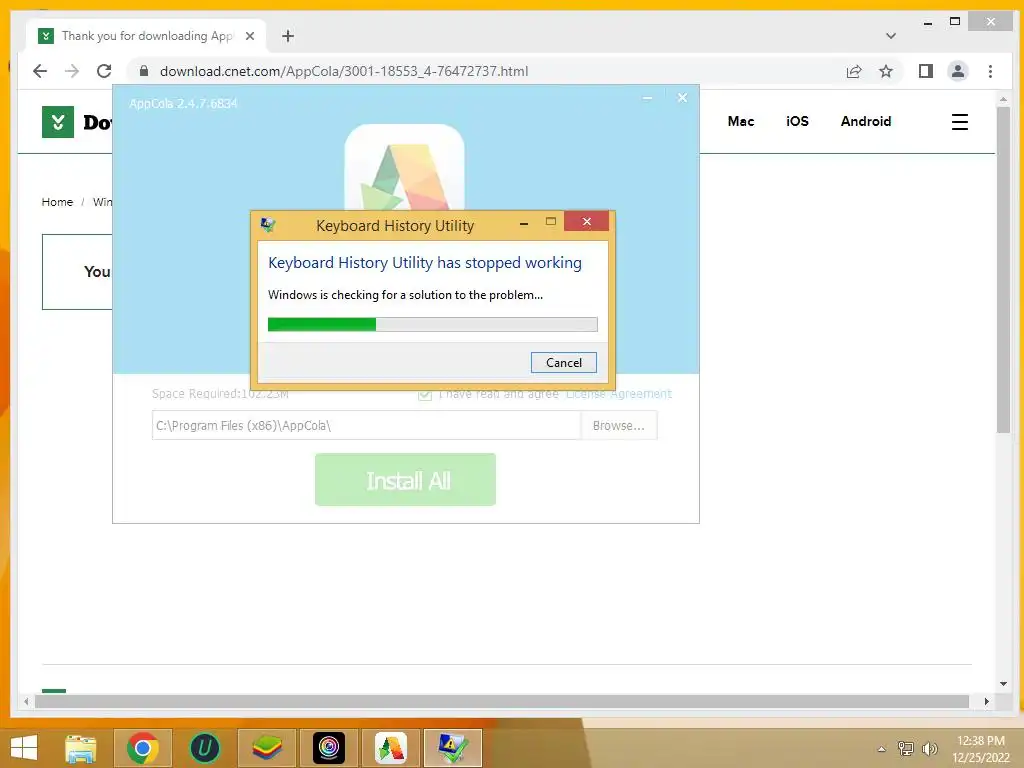Open the tab search chevron
The height and width of the screenshot is (768, 1024).
click(891, 36)
